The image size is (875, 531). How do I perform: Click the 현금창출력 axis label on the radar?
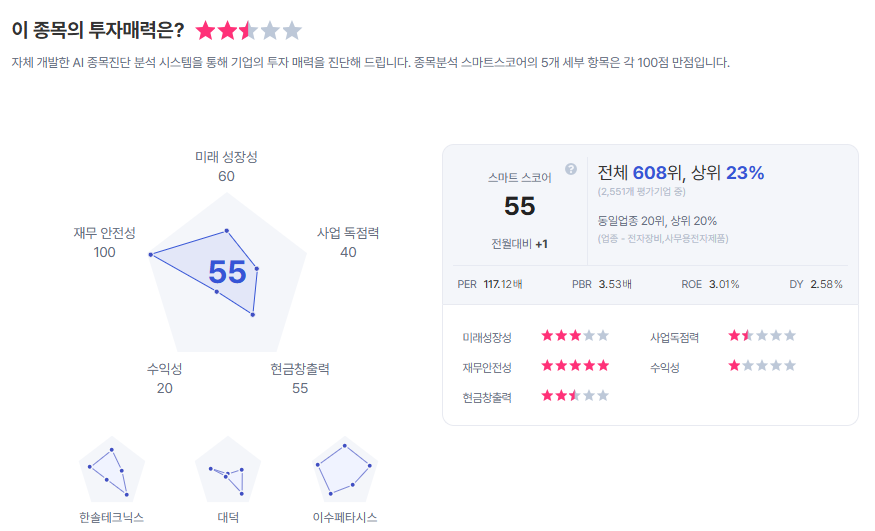coord(300,369)
